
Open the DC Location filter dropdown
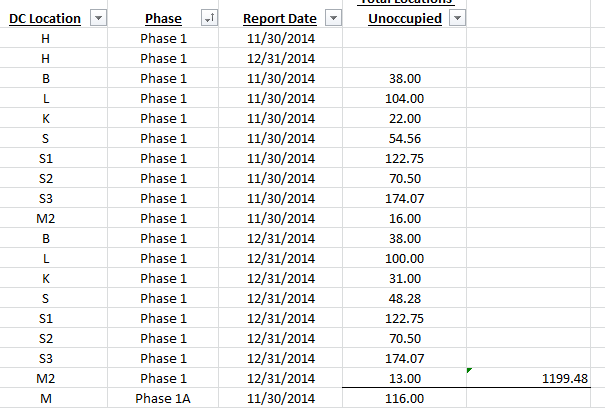click(x=98, y=19)
